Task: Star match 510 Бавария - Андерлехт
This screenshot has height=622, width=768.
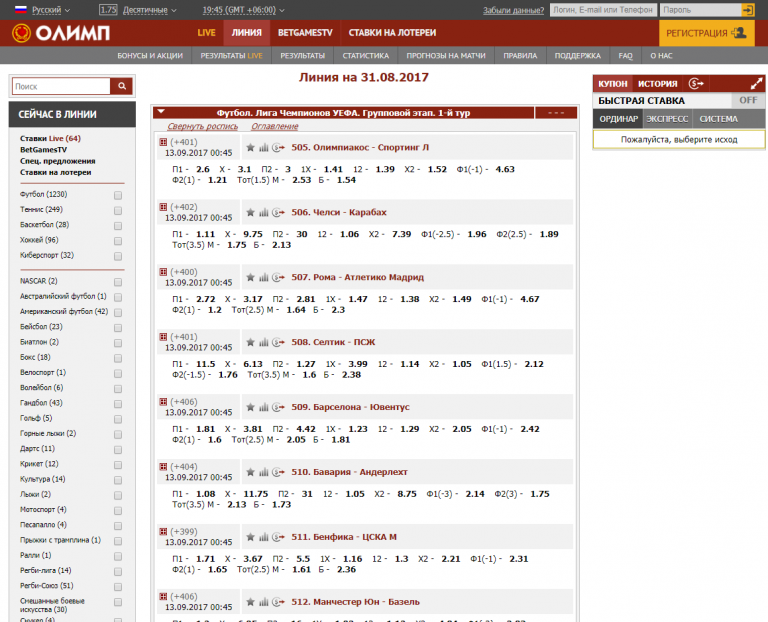Action: [250, 472]
